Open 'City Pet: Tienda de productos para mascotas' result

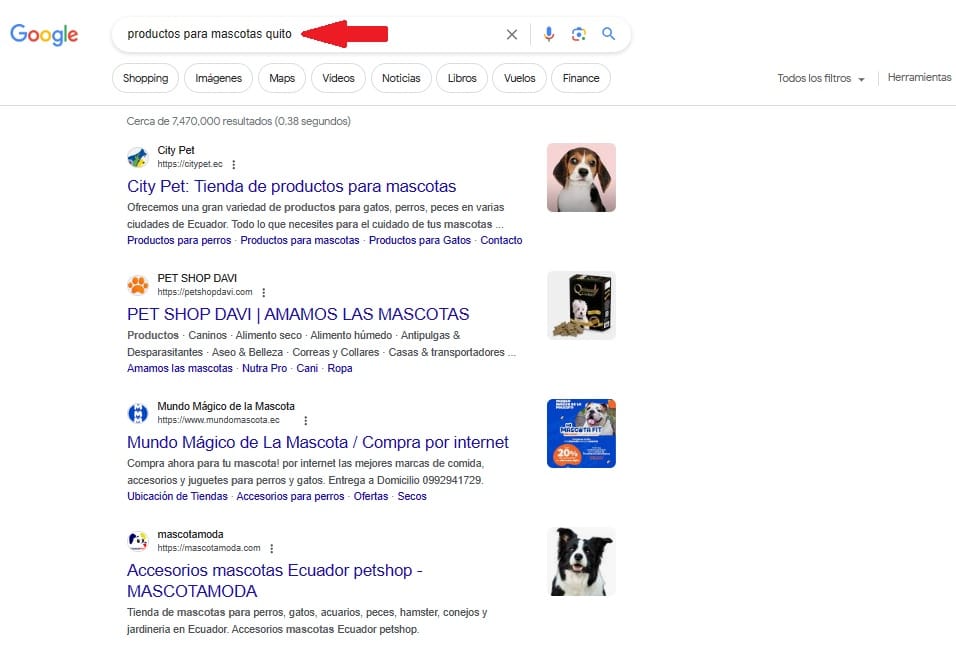pos(291,186)
